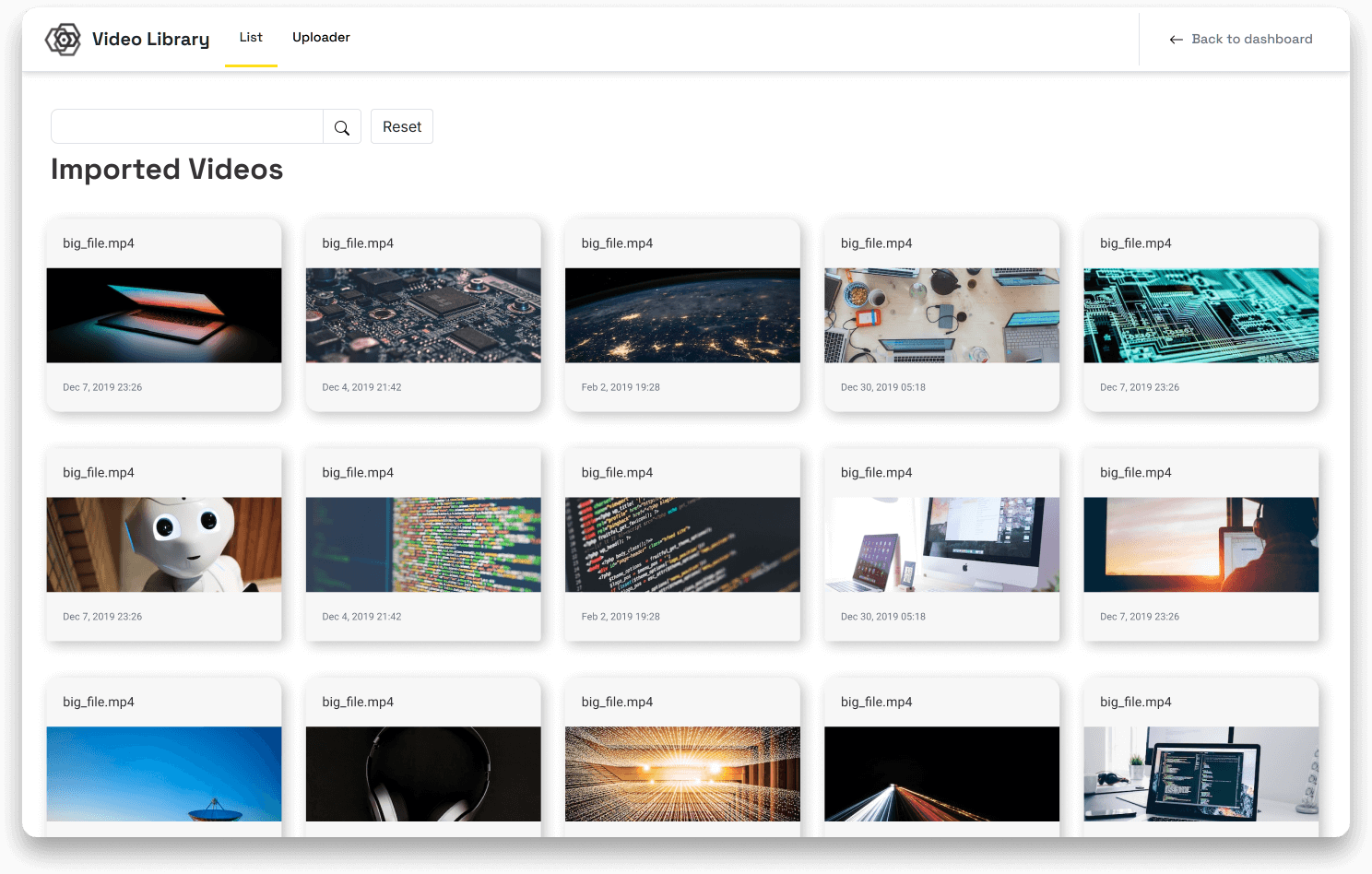Open the white robot video thumbnail
1372x874 pixels.
point(163,544)
